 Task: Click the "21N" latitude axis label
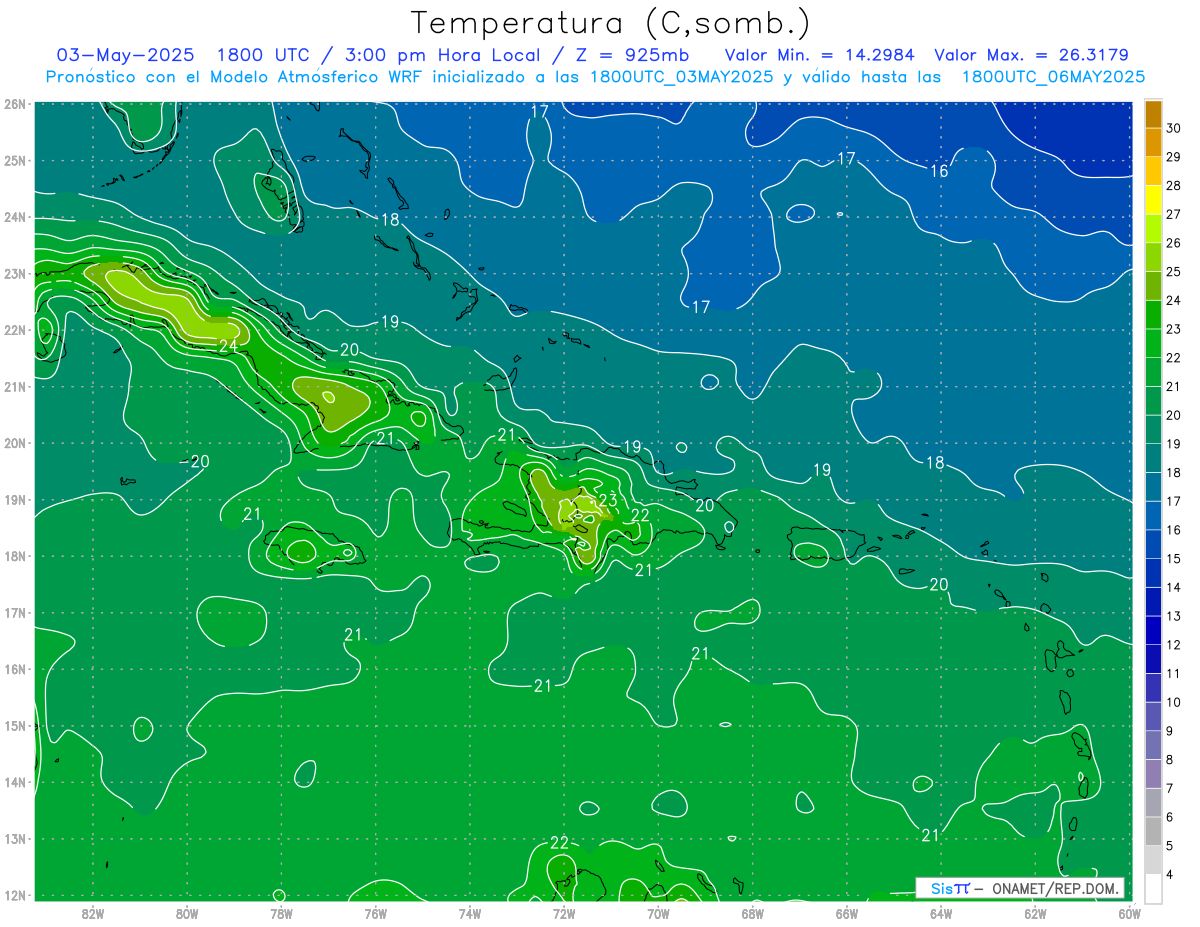tap(14, 386)
